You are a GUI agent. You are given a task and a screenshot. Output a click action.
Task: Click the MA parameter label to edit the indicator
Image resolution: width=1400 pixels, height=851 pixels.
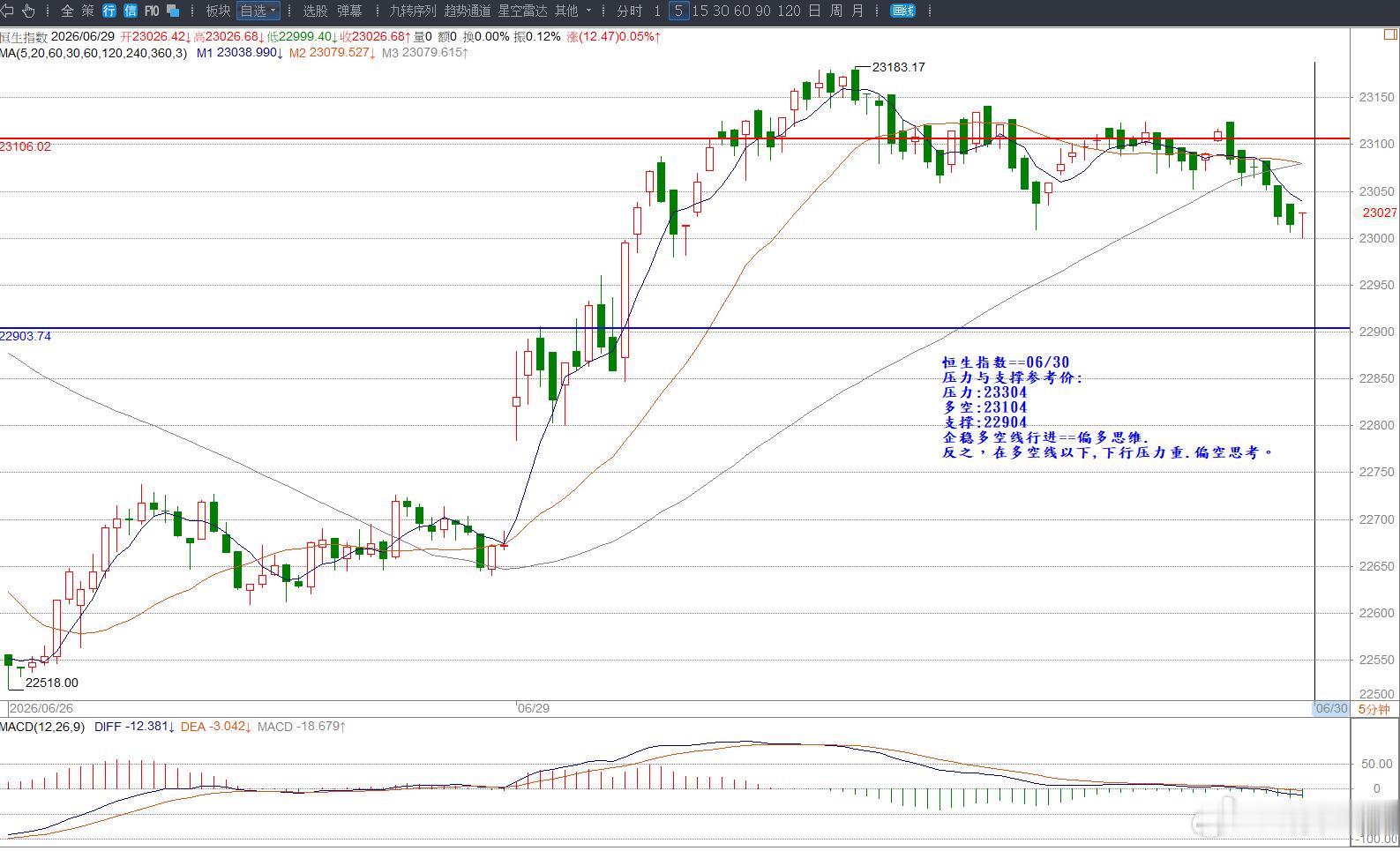94,53
